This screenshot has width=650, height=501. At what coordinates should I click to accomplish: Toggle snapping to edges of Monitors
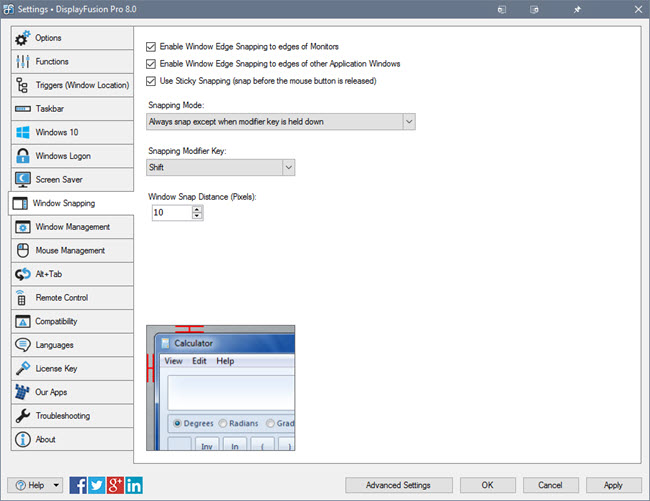coord(151,46)
